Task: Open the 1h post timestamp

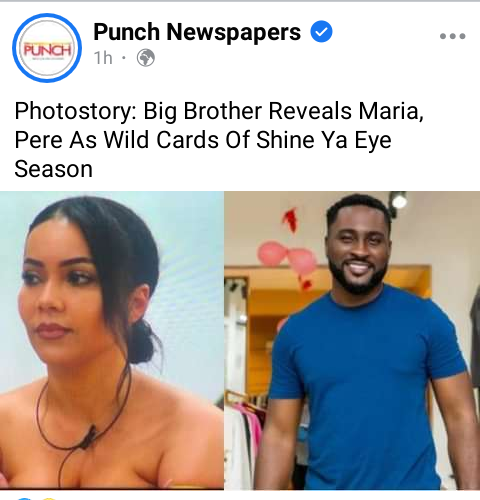Action: pos(103,58)
